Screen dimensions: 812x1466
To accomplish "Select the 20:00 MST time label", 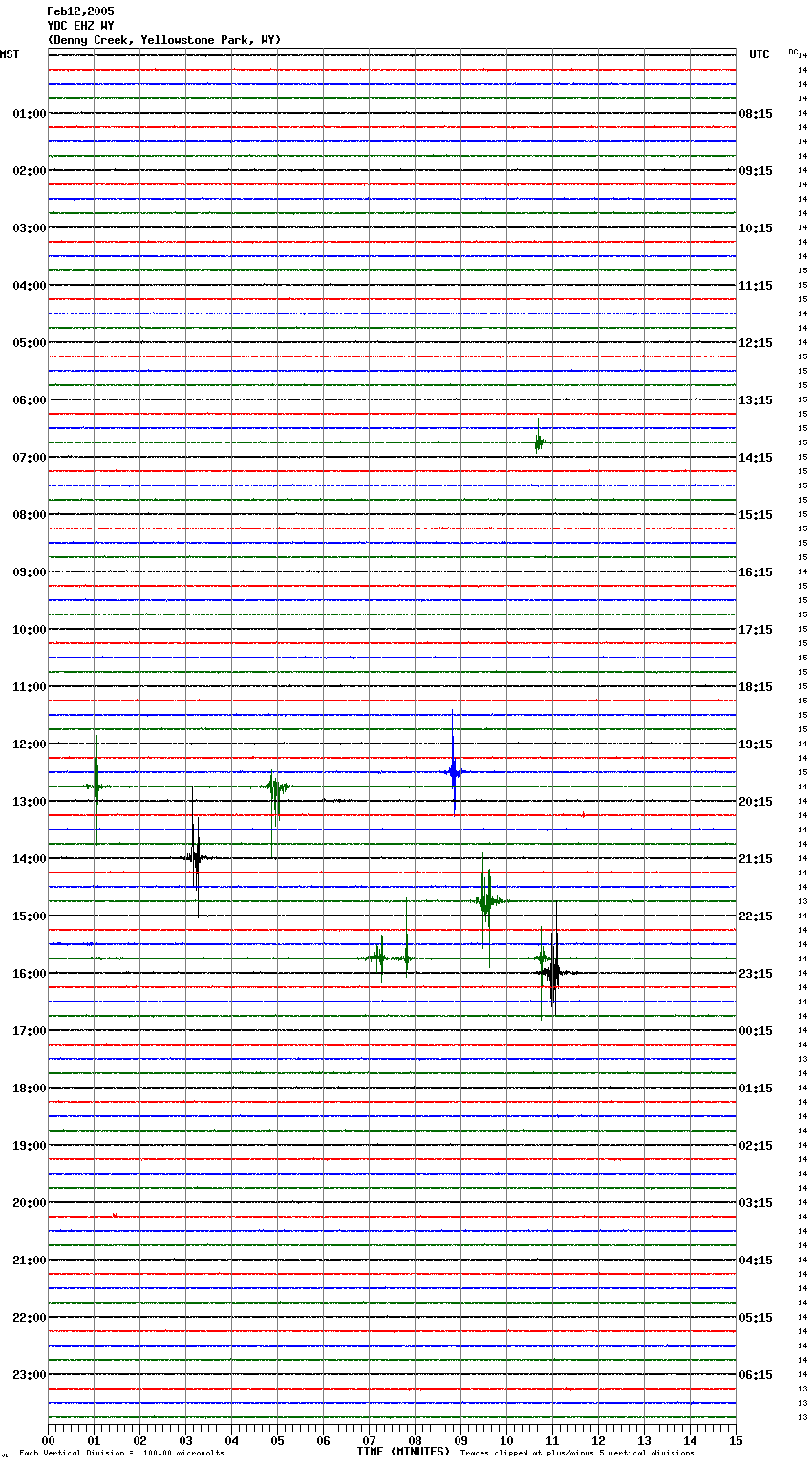I will click(29, 1203).
